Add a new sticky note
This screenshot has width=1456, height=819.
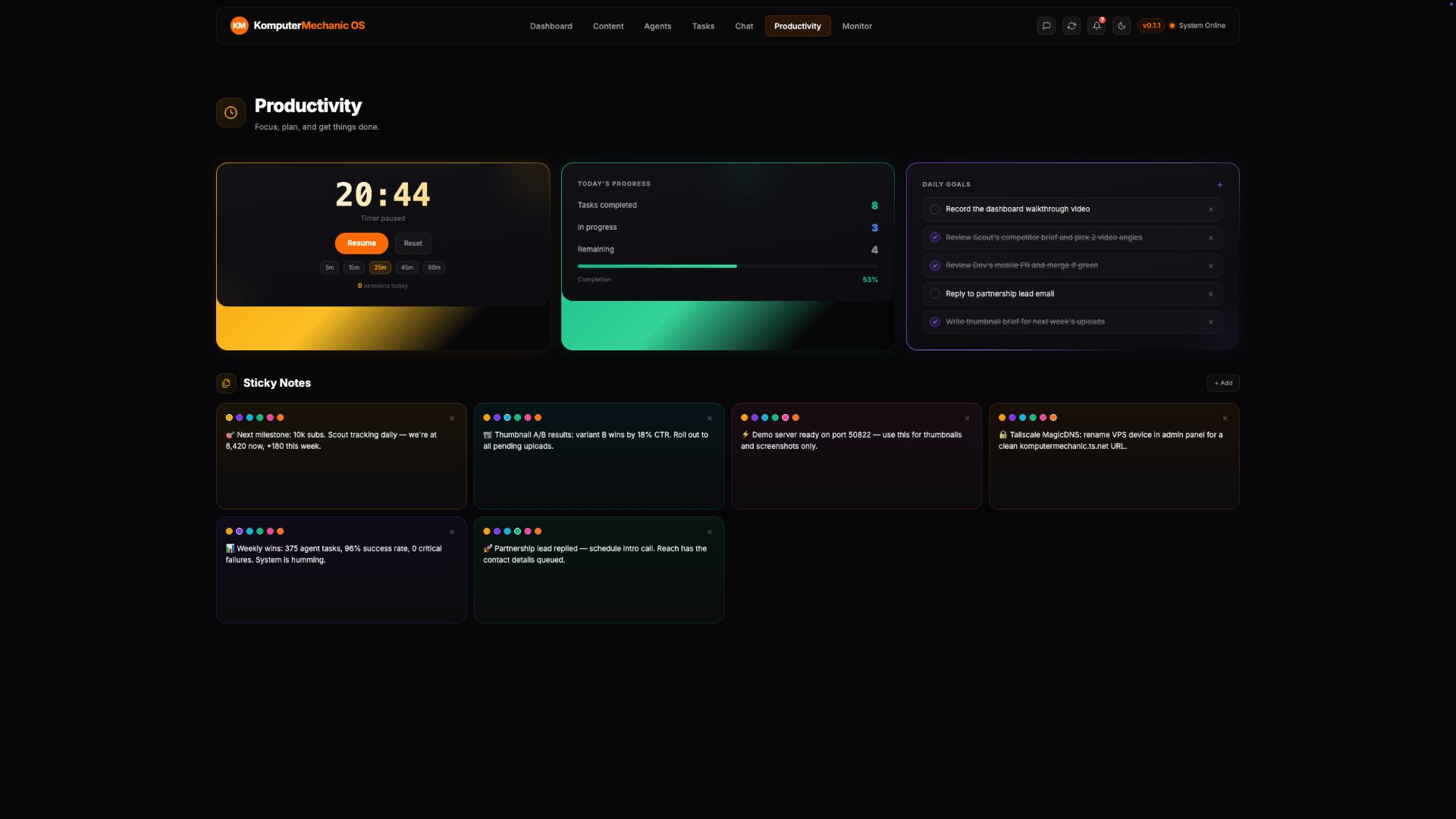(x=1223, y=383)
